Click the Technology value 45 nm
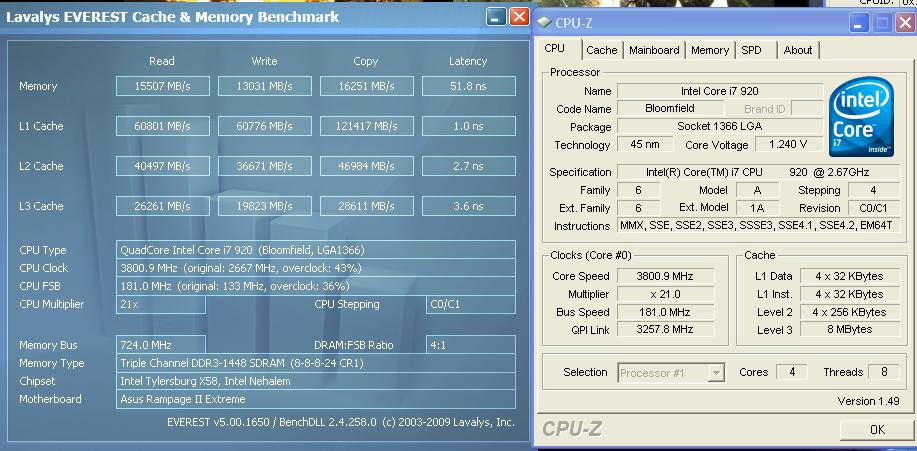The width and height of the screenshot is (917, 451). [646, 144]
